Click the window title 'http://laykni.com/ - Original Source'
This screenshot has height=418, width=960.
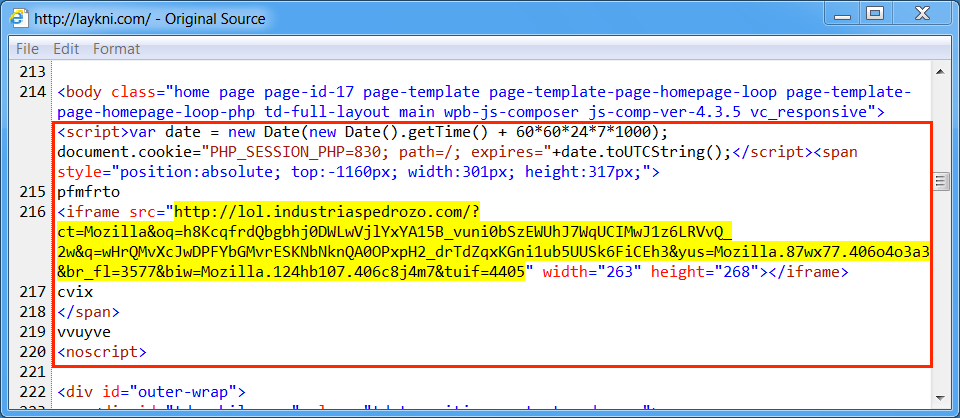tap(149, 19)
